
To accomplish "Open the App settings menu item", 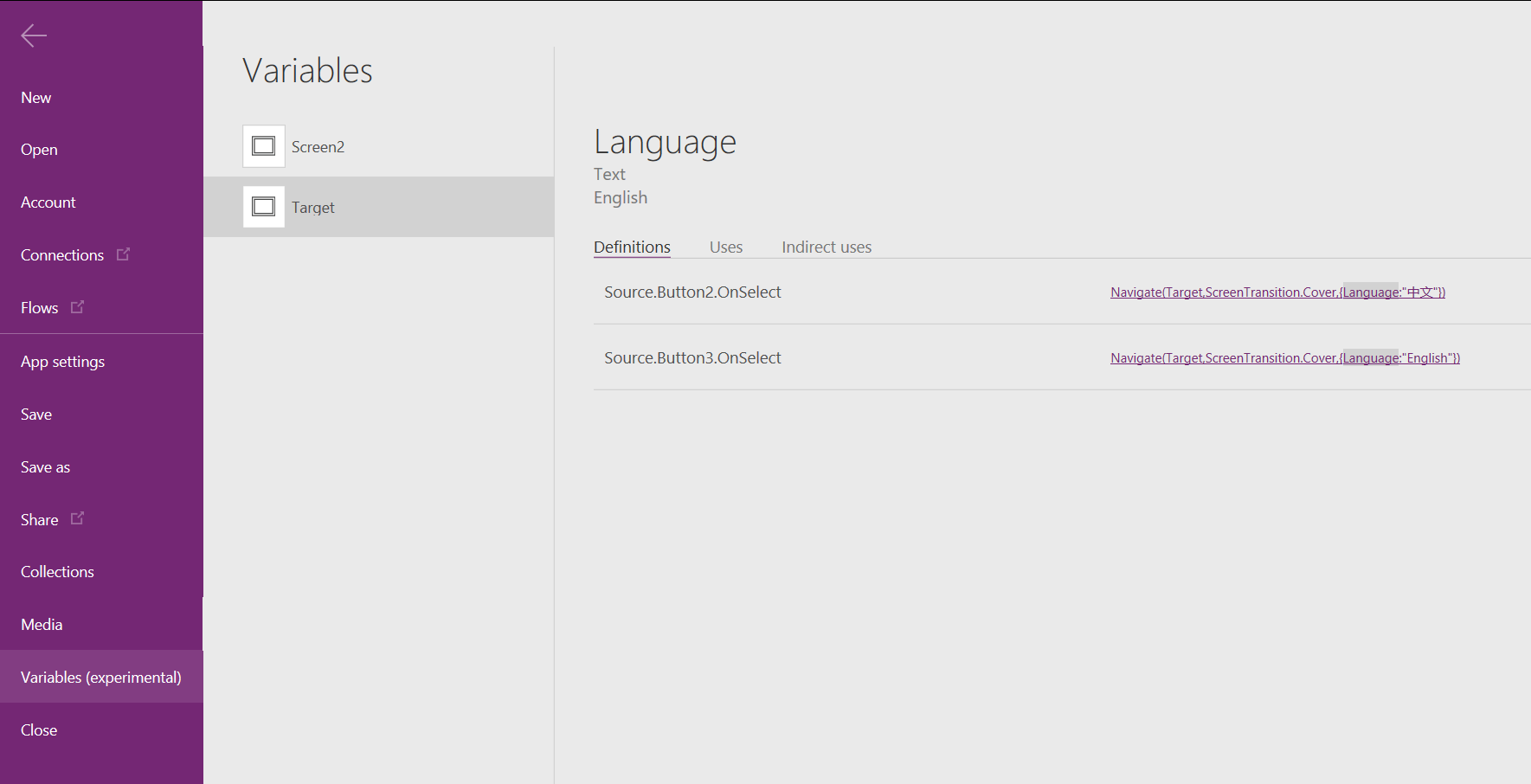I will pyautogui.click(x=62, y=361).
